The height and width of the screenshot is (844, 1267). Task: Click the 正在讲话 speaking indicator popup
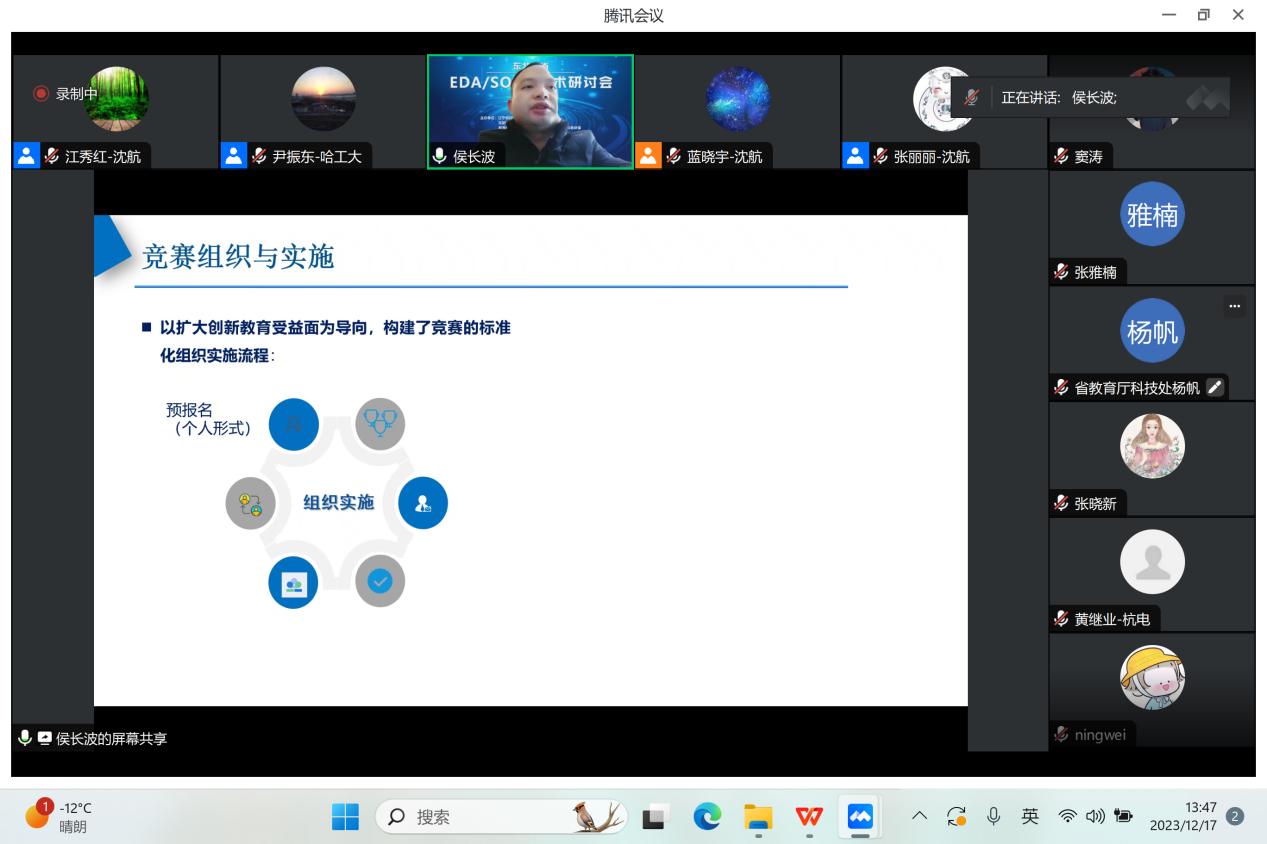tap(1089, 98)
